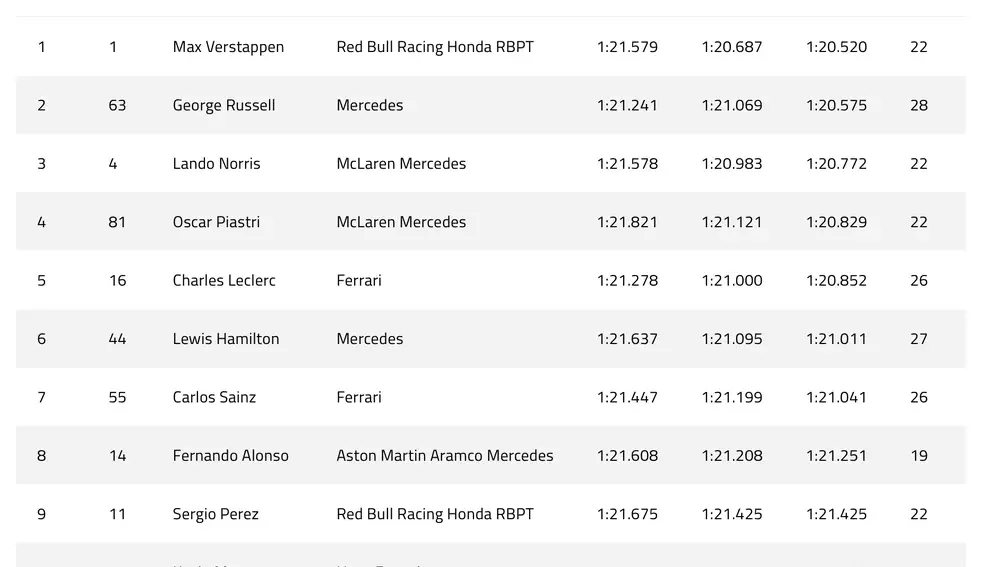Click car number 63
The height and width of the screenshot is (567, 1000).
tap(117, 105)
